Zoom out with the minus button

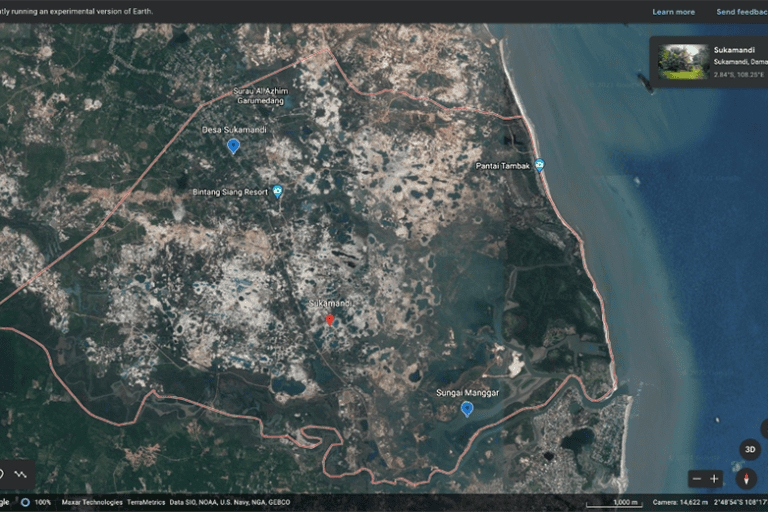click(696, 479)
